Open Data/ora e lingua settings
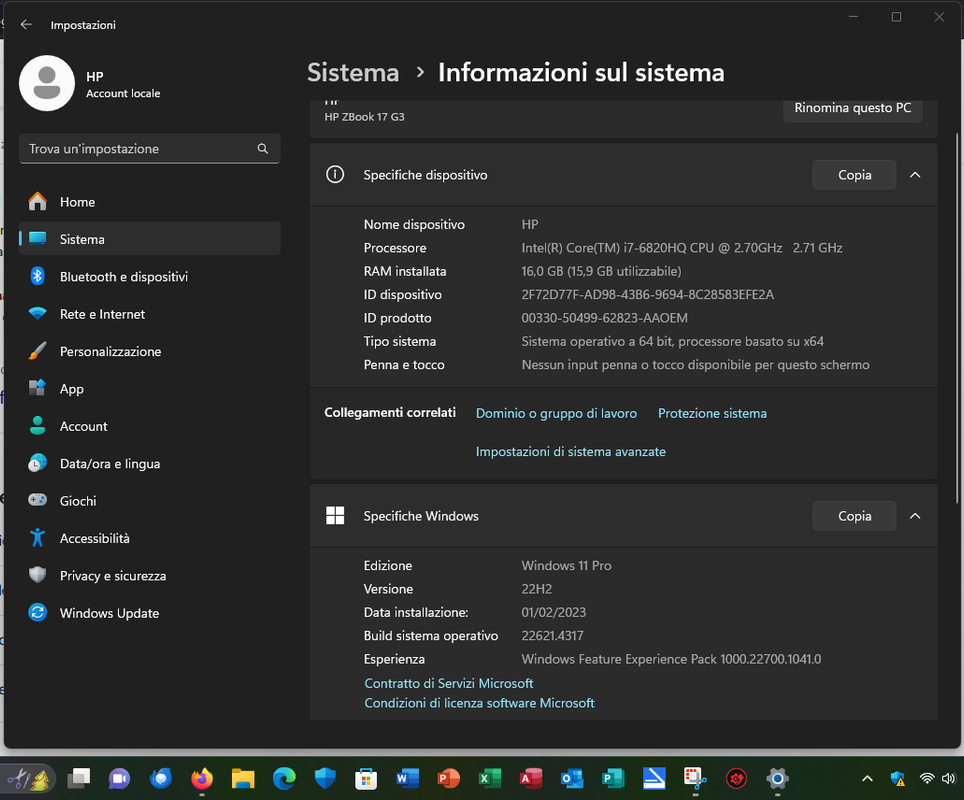Screen dimensions: 964x800 click(x=149, y=464)
